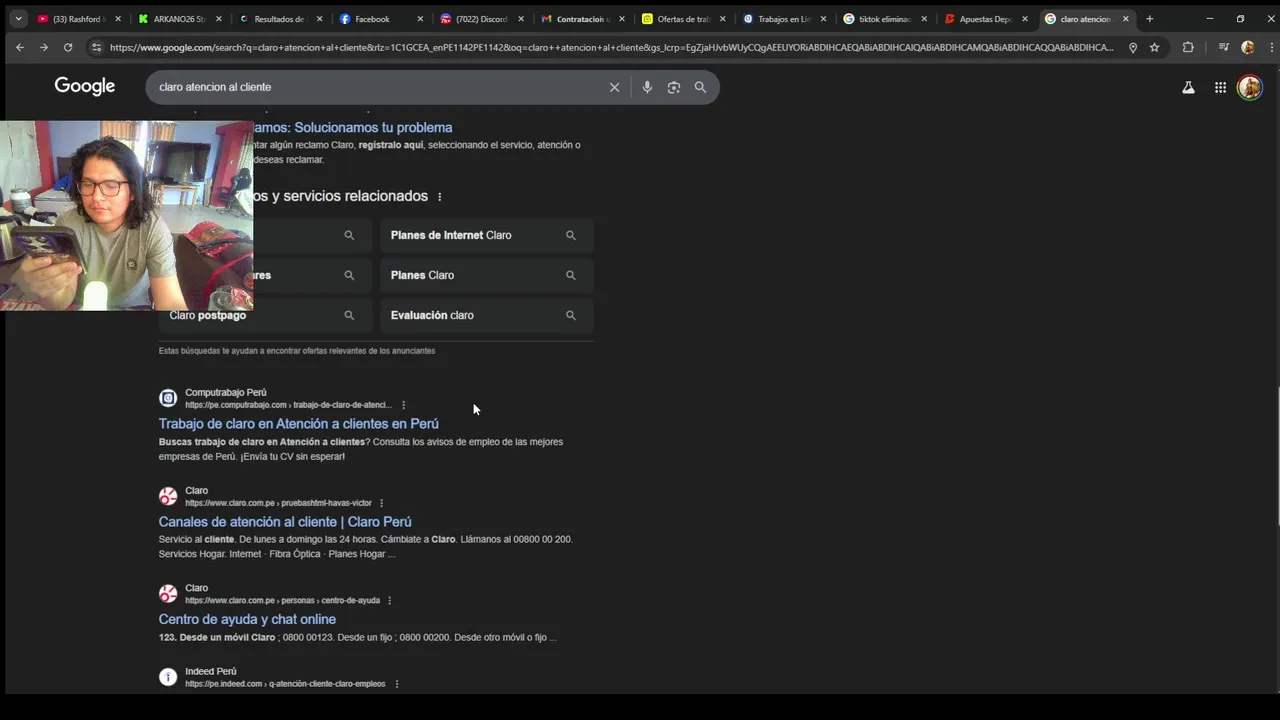Screen dimensions: 1280x720
Task: Click Claro favicon beside Canales de atención result
Action: tap(168, 496)
